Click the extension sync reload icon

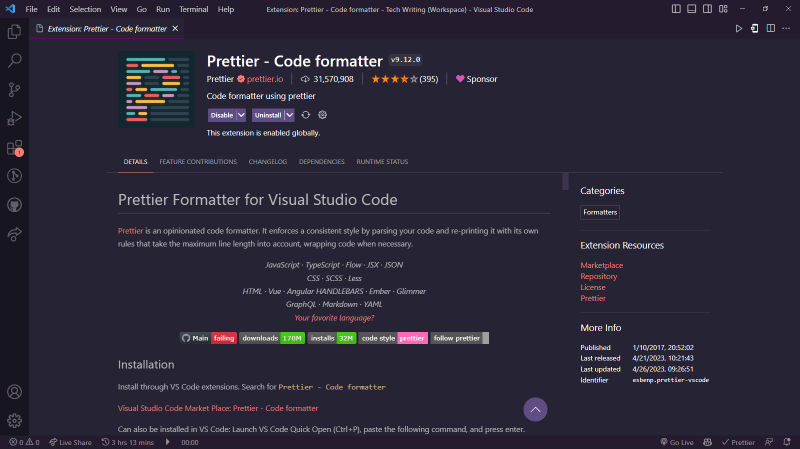(x=306, y=115)
